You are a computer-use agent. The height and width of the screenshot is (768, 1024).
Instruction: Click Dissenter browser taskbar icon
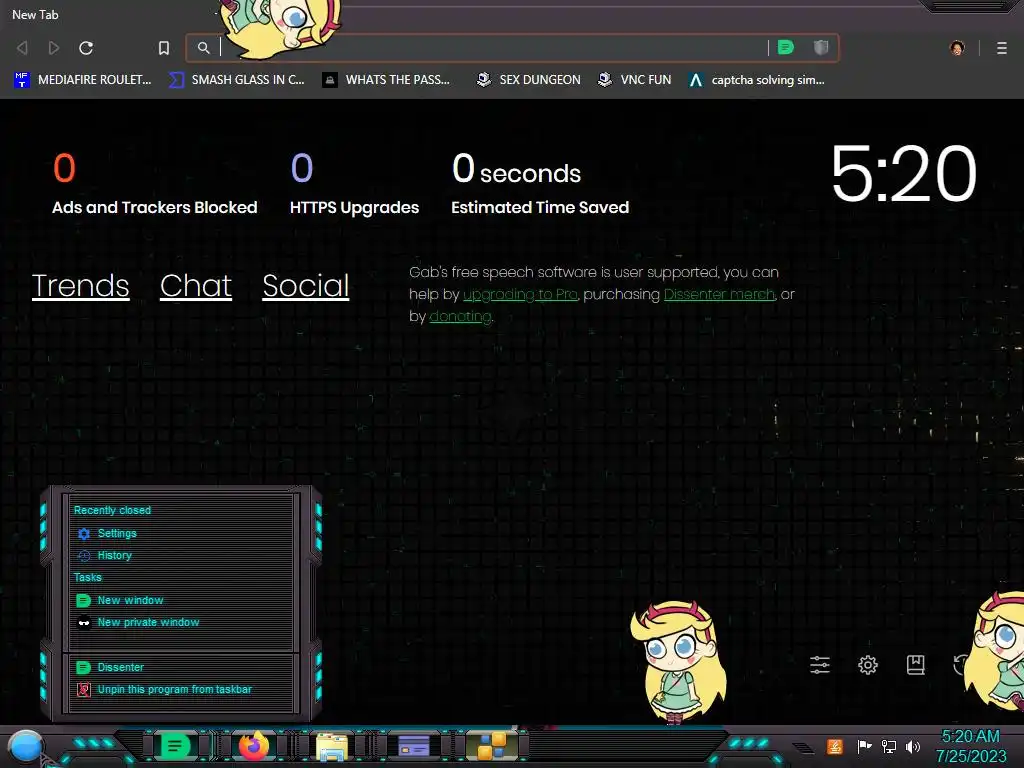pyautogui.click(x=174, y=746)
